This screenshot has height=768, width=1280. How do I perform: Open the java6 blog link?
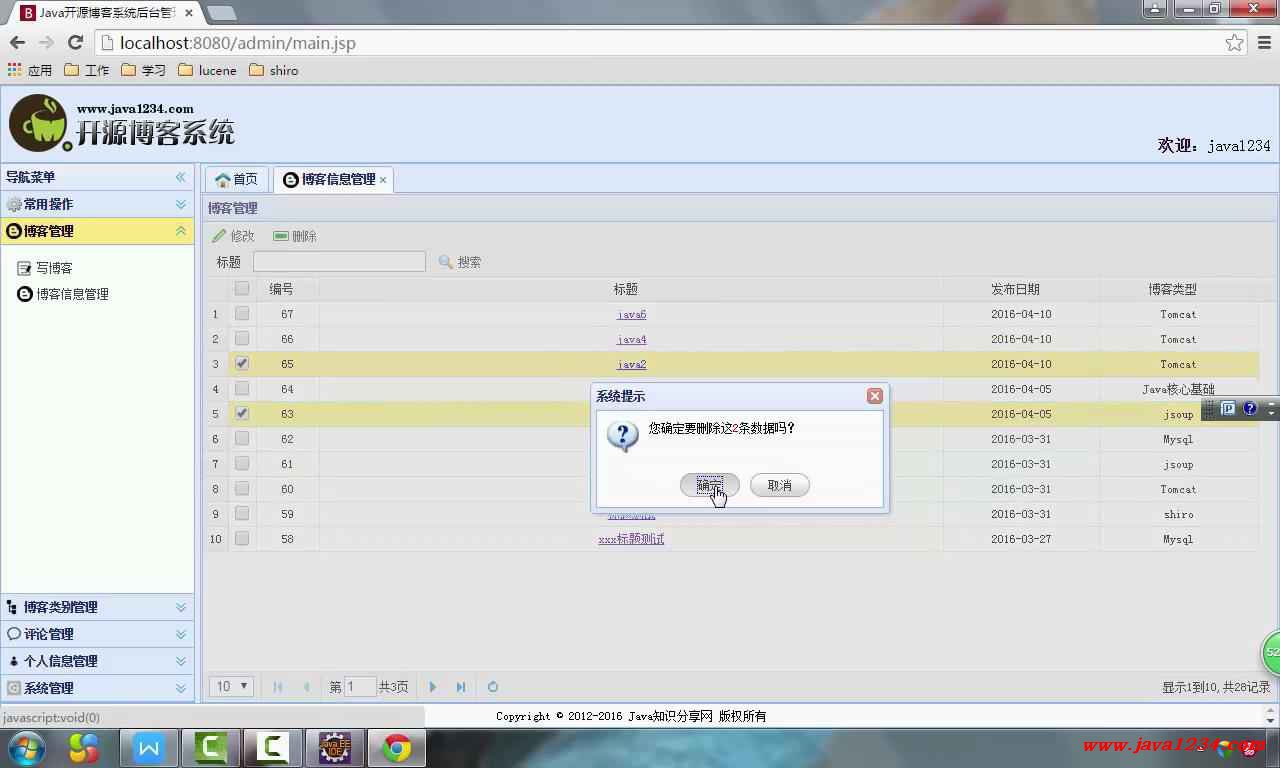point(631,314)
